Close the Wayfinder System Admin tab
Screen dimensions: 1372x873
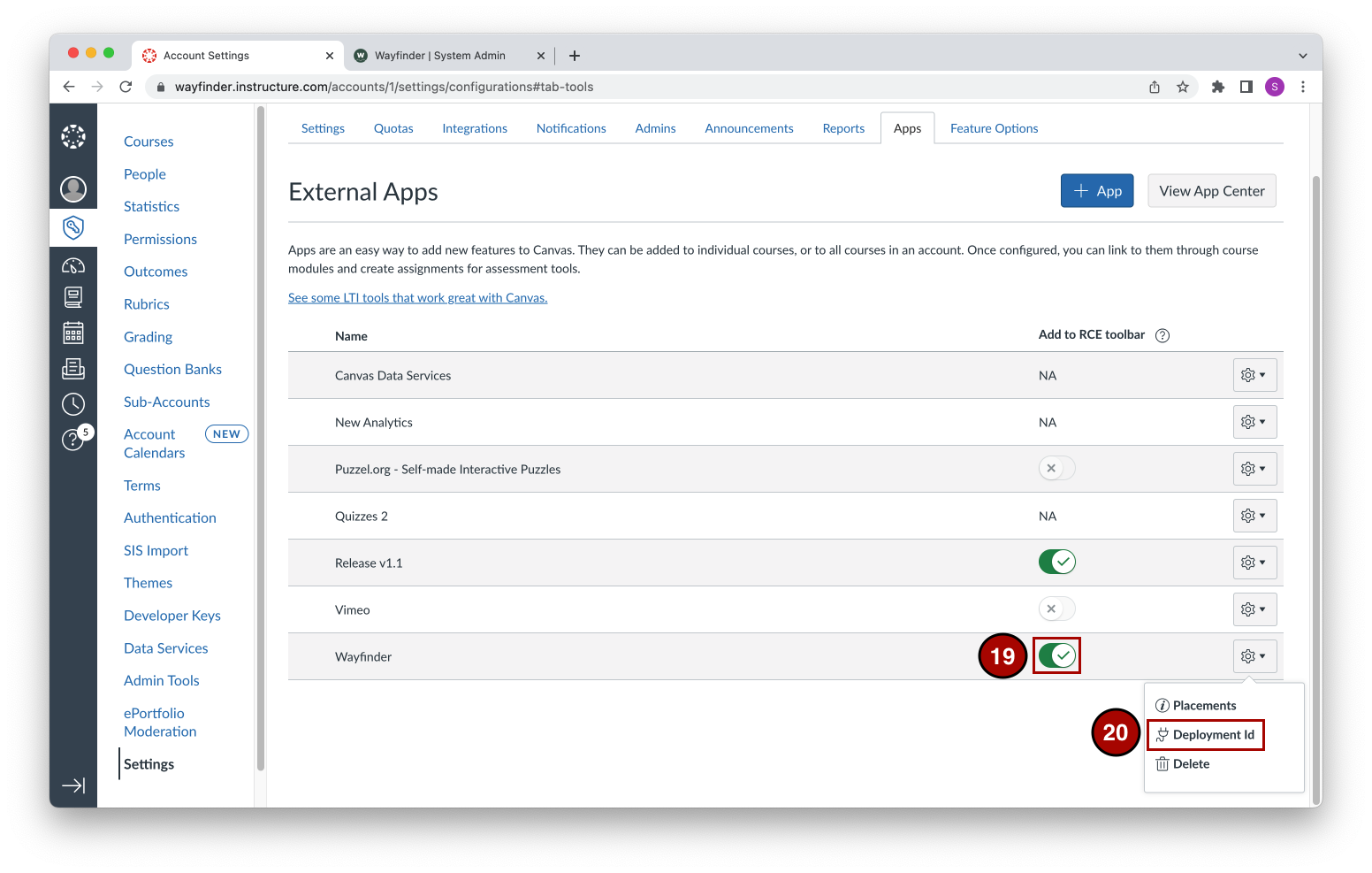click(x=541, y=56)
